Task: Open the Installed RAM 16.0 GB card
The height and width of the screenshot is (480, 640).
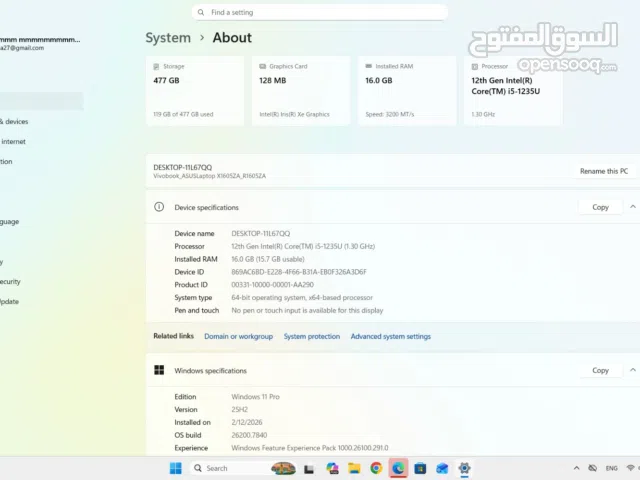Action: [407, 91]
